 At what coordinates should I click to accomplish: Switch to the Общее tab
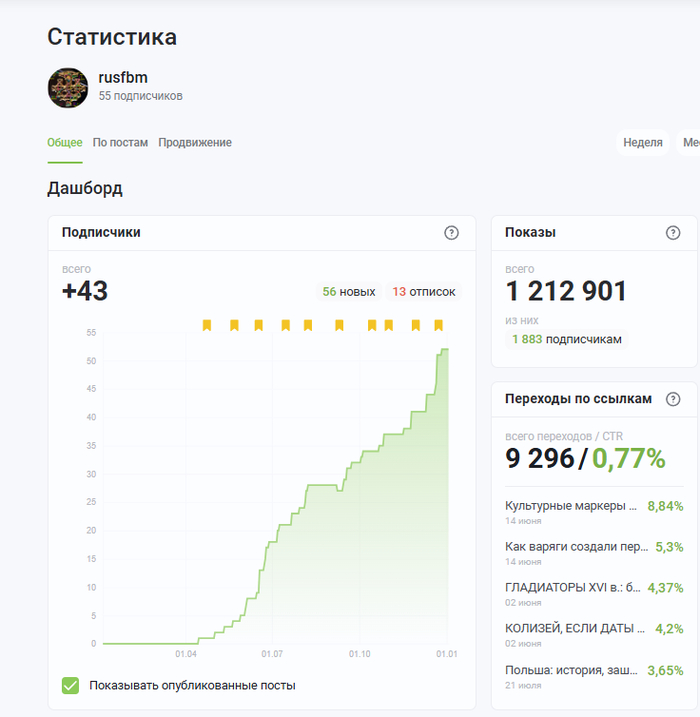[65, 143]
